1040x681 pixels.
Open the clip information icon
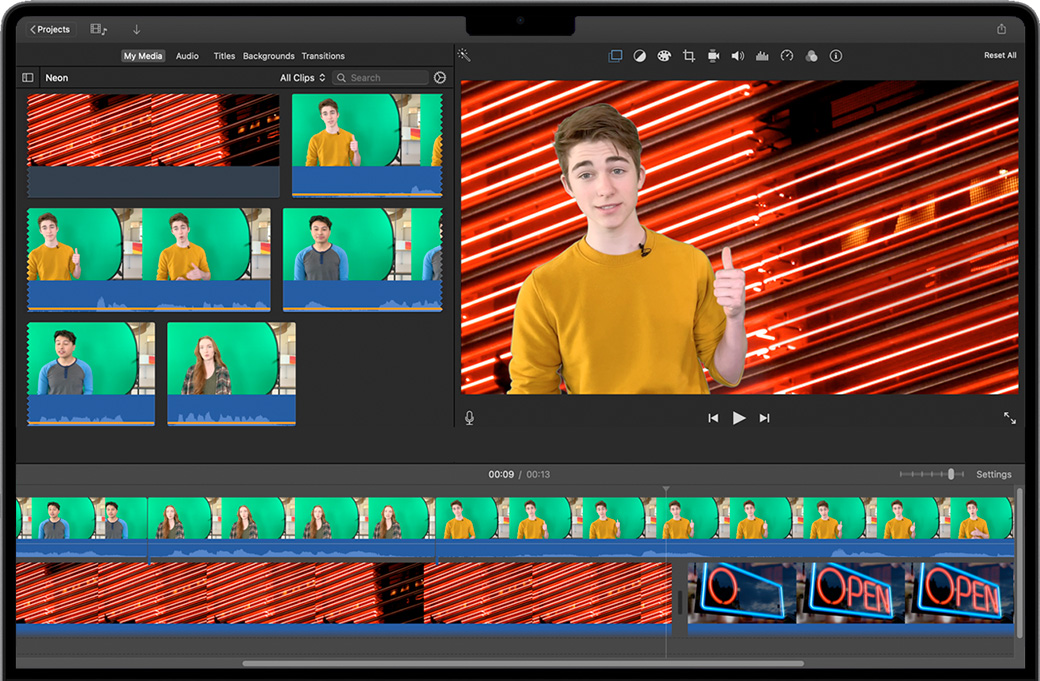pyautogui.click(x=836, y=56)
